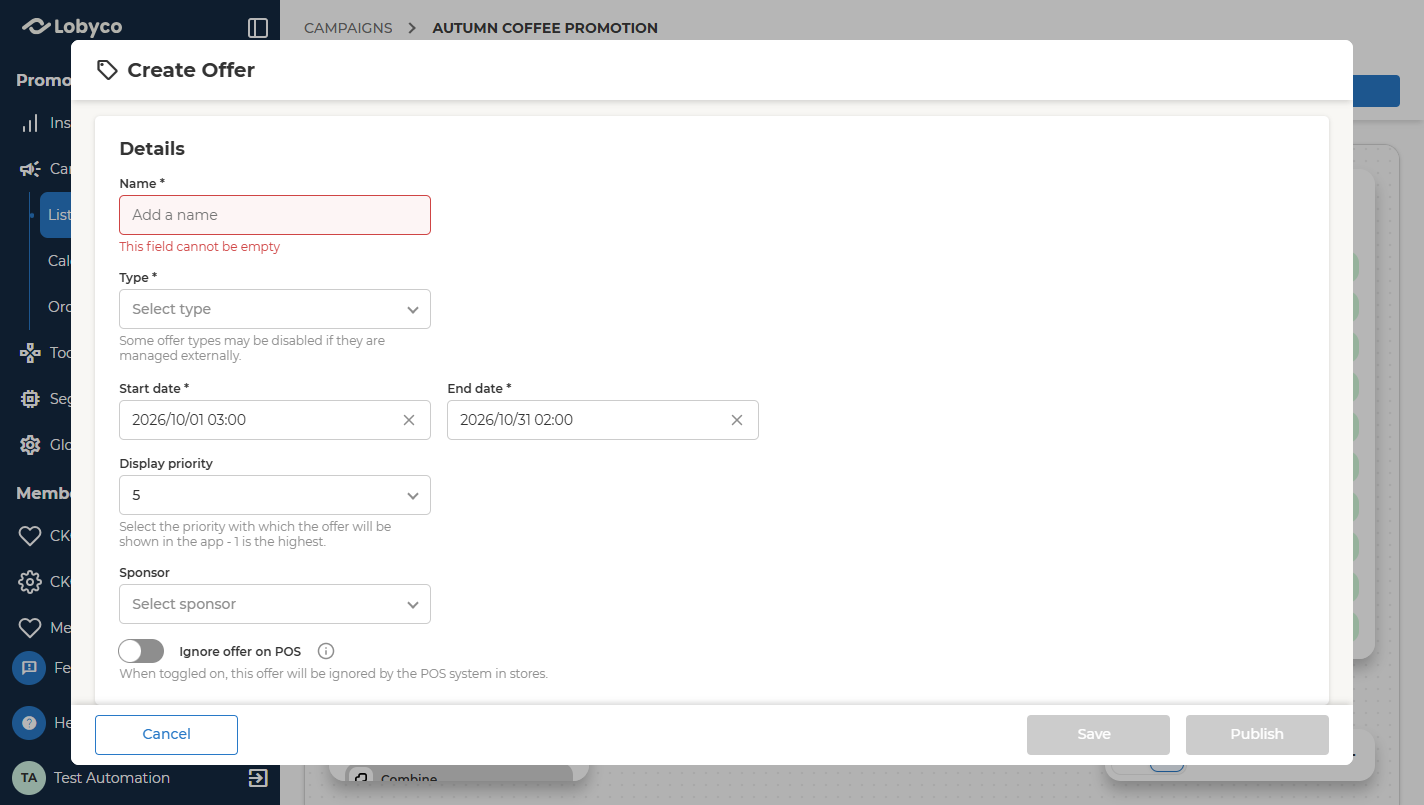Click the Segments chip icon in sidebar
The width and height of the screenshot is (1424, 805).
30,399
